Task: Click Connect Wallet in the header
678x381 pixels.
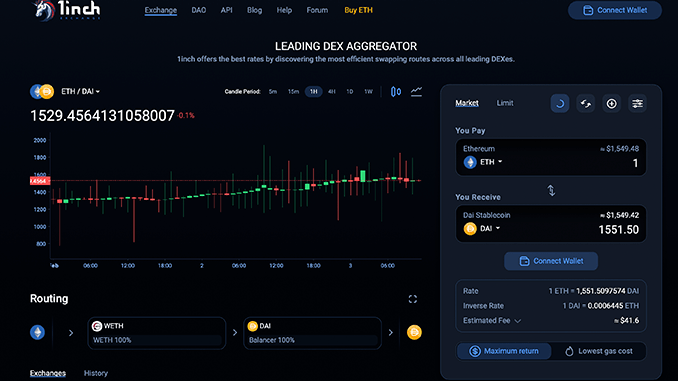Action: (614, 10)
